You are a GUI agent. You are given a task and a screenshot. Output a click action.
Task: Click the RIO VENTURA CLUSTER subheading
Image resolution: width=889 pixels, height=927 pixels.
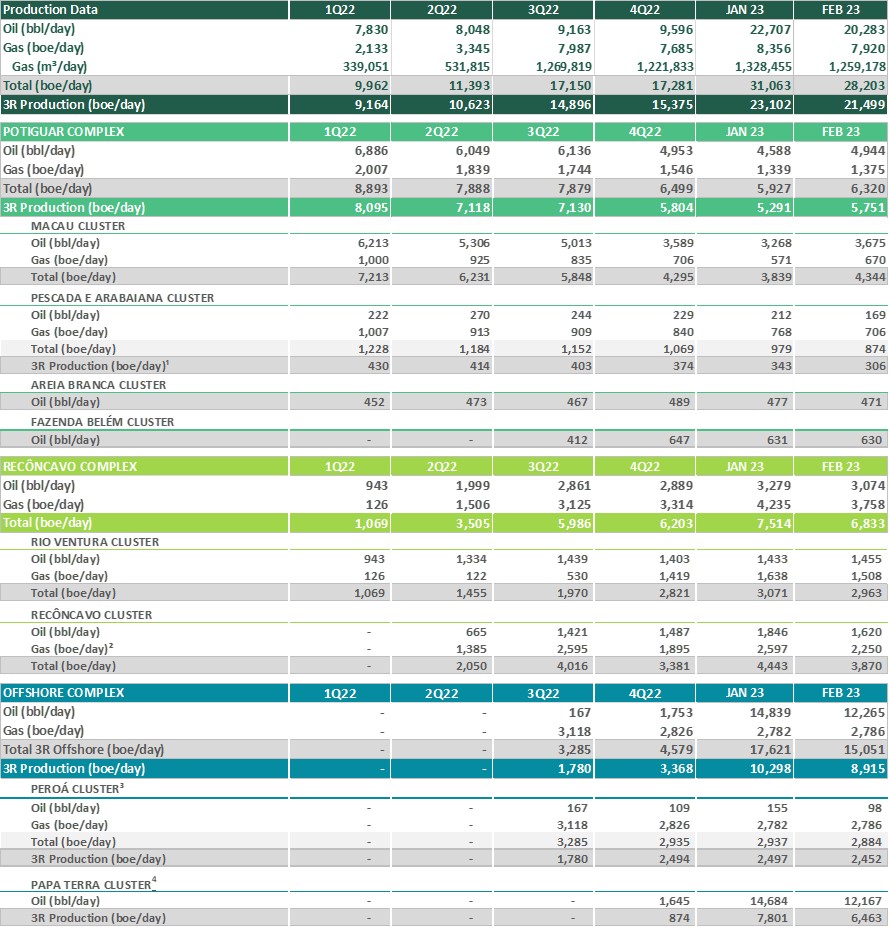(x=95, y=542)
